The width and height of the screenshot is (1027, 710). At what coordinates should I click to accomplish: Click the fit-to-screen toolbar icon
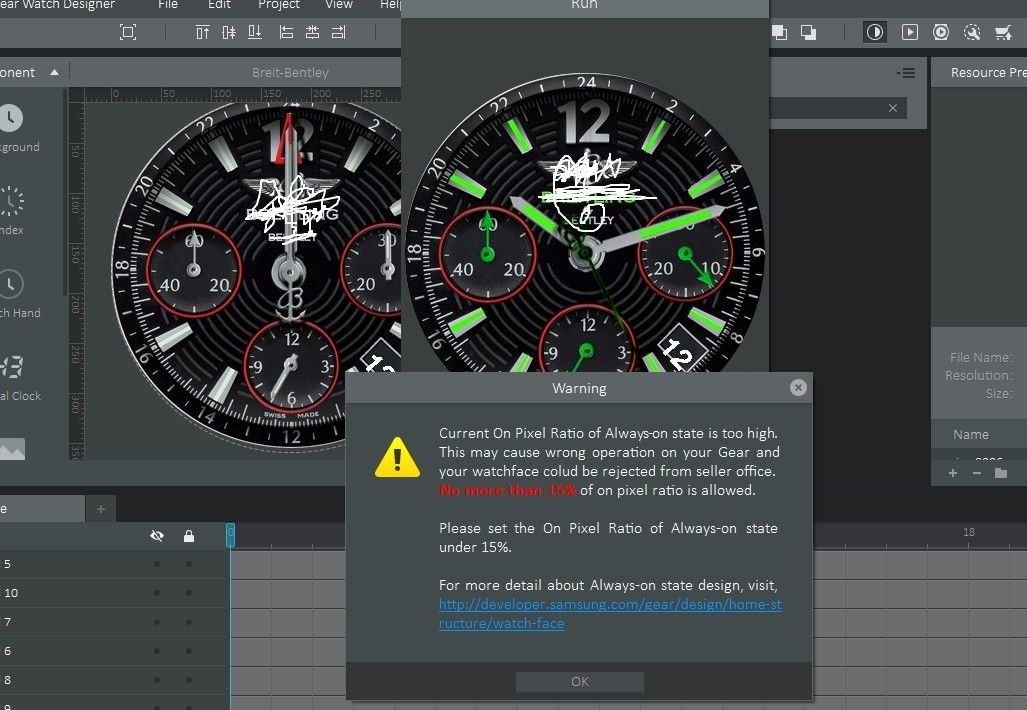tap(128, 32)
